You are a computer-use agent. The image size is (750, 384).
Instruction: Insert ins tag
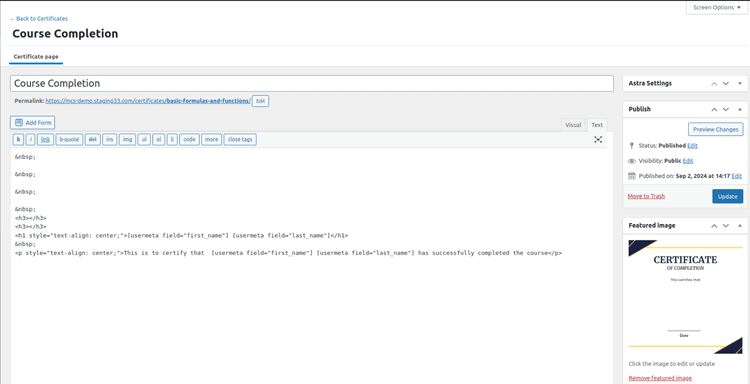pos(110,139)
